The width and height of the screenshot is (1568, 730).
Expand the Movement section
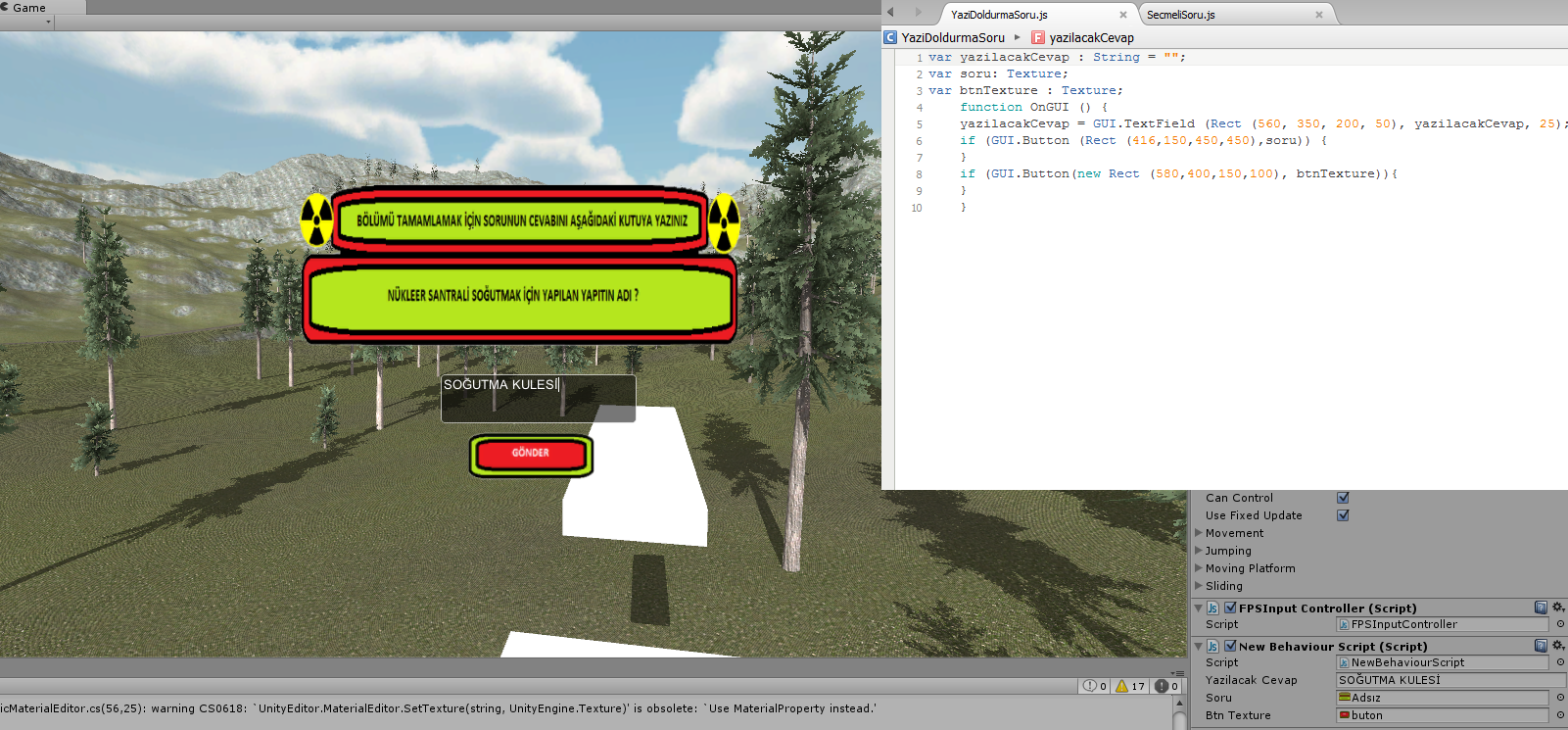pyautogui.click(x=1199, y=533)
